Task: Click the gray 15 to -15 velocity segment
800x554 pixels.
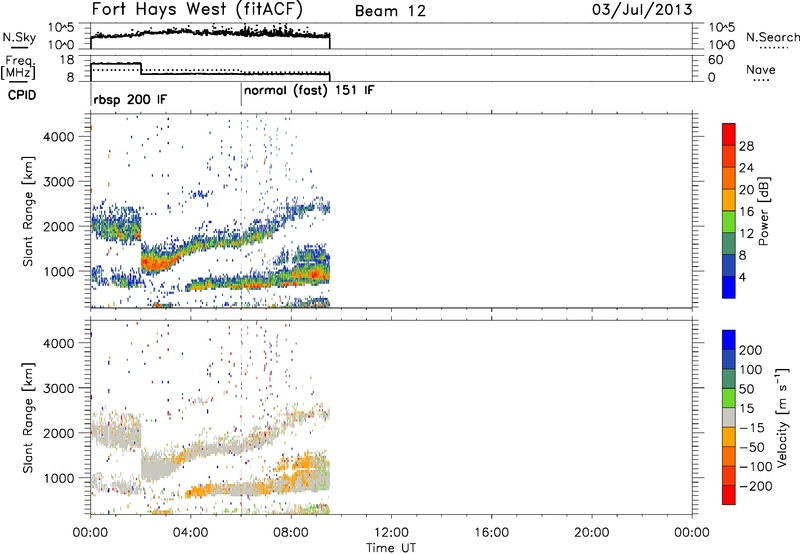Action: point(729,417)
